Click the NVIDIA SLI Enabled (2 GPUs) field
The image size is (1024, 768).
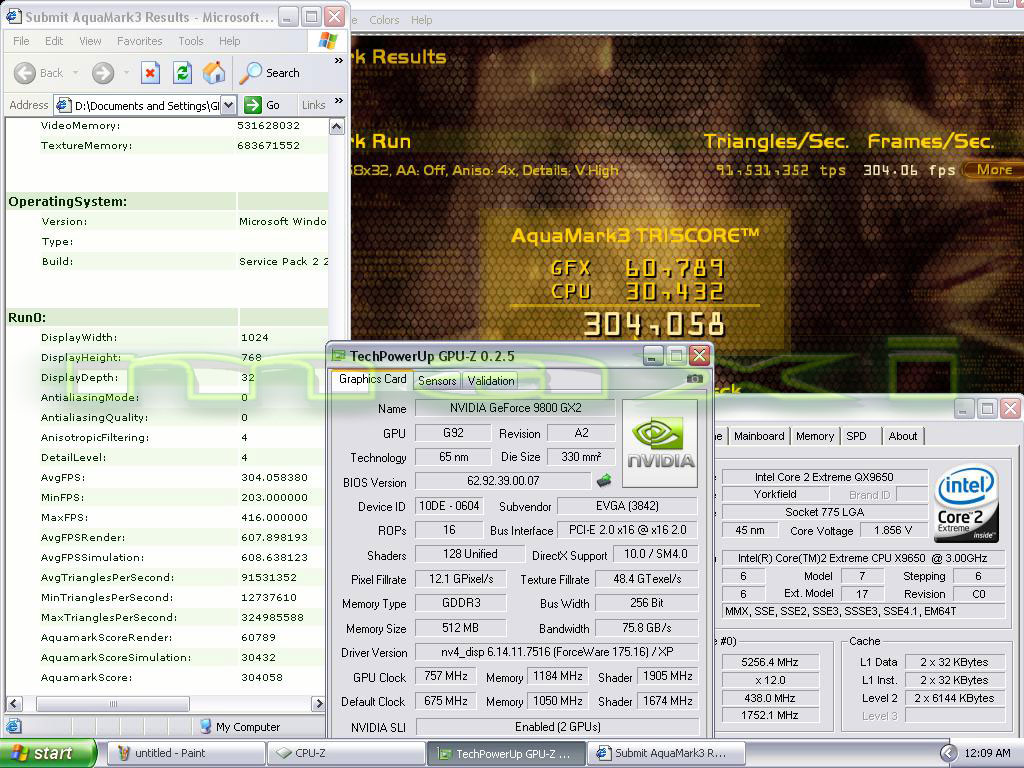click(557, 726)
